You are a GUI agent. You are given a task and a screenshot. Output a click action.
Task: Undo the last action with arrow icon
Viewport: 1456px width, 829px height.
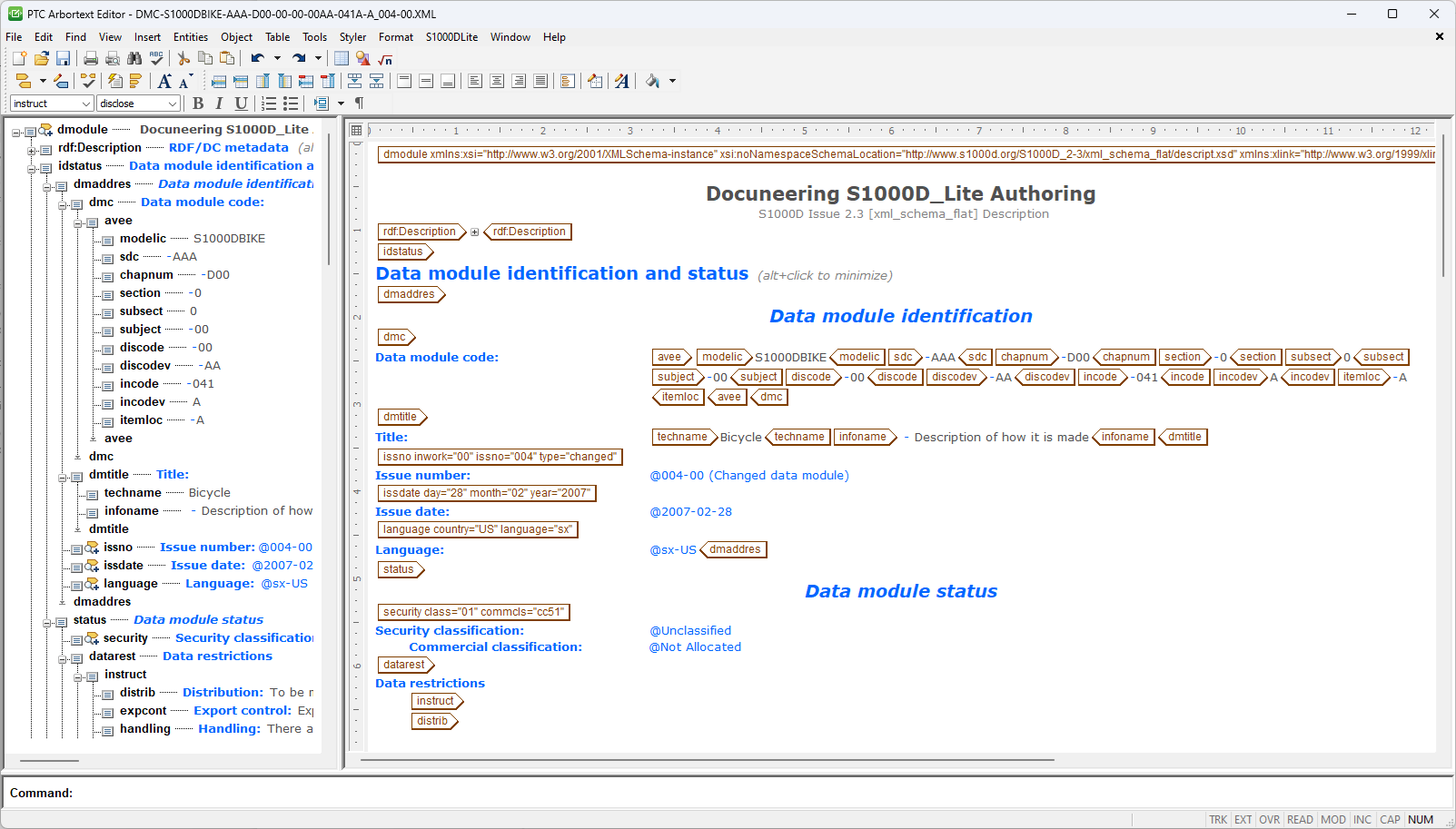pos(258,59)
